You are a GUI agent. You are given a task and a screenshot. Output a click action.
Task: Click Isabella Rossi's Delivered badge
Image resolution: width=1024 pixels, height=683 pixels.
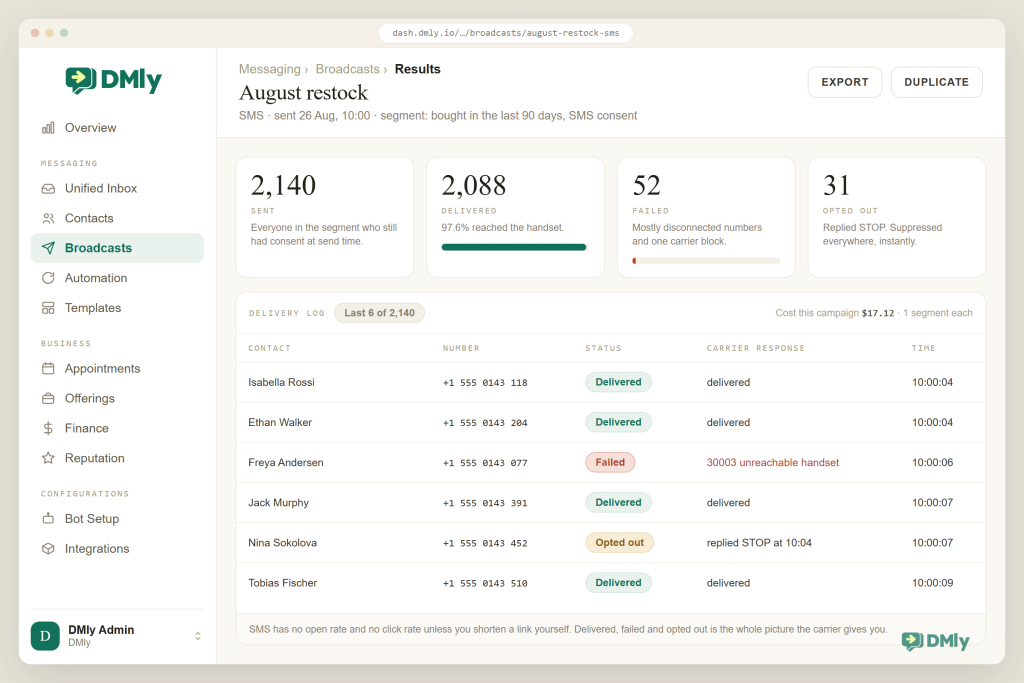point(618,382)
